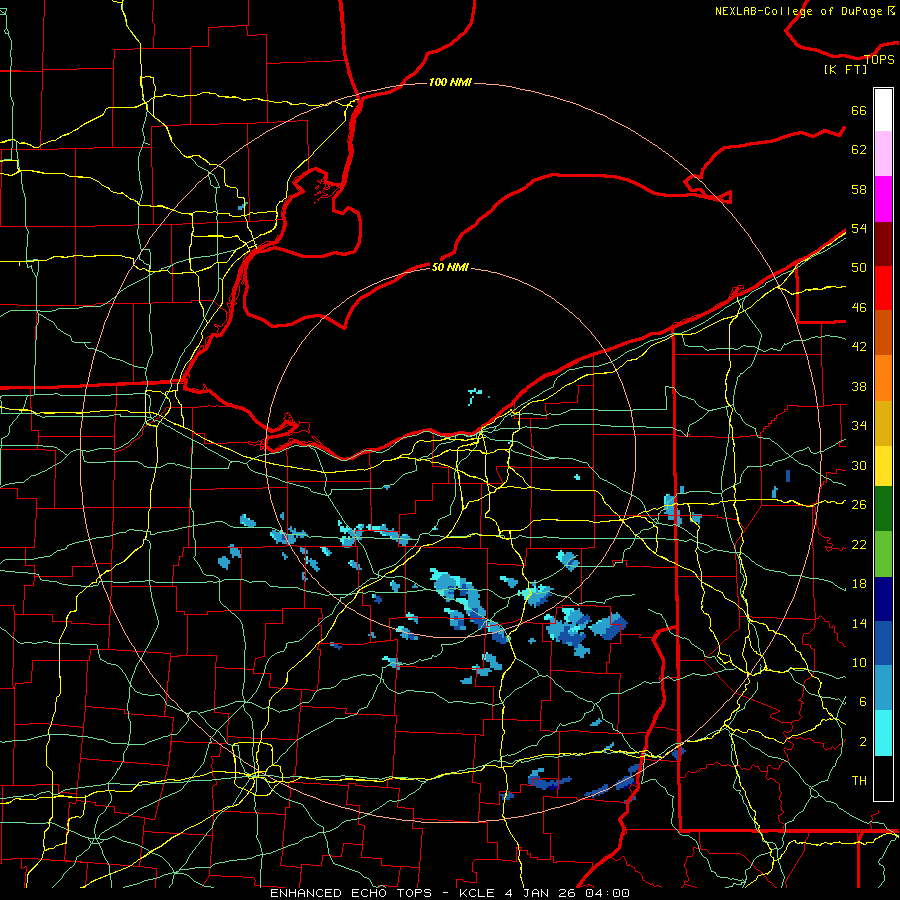This screenshot has width=900, height=900.
Task: Click legend value 2
Action: [x=862, y=742]
